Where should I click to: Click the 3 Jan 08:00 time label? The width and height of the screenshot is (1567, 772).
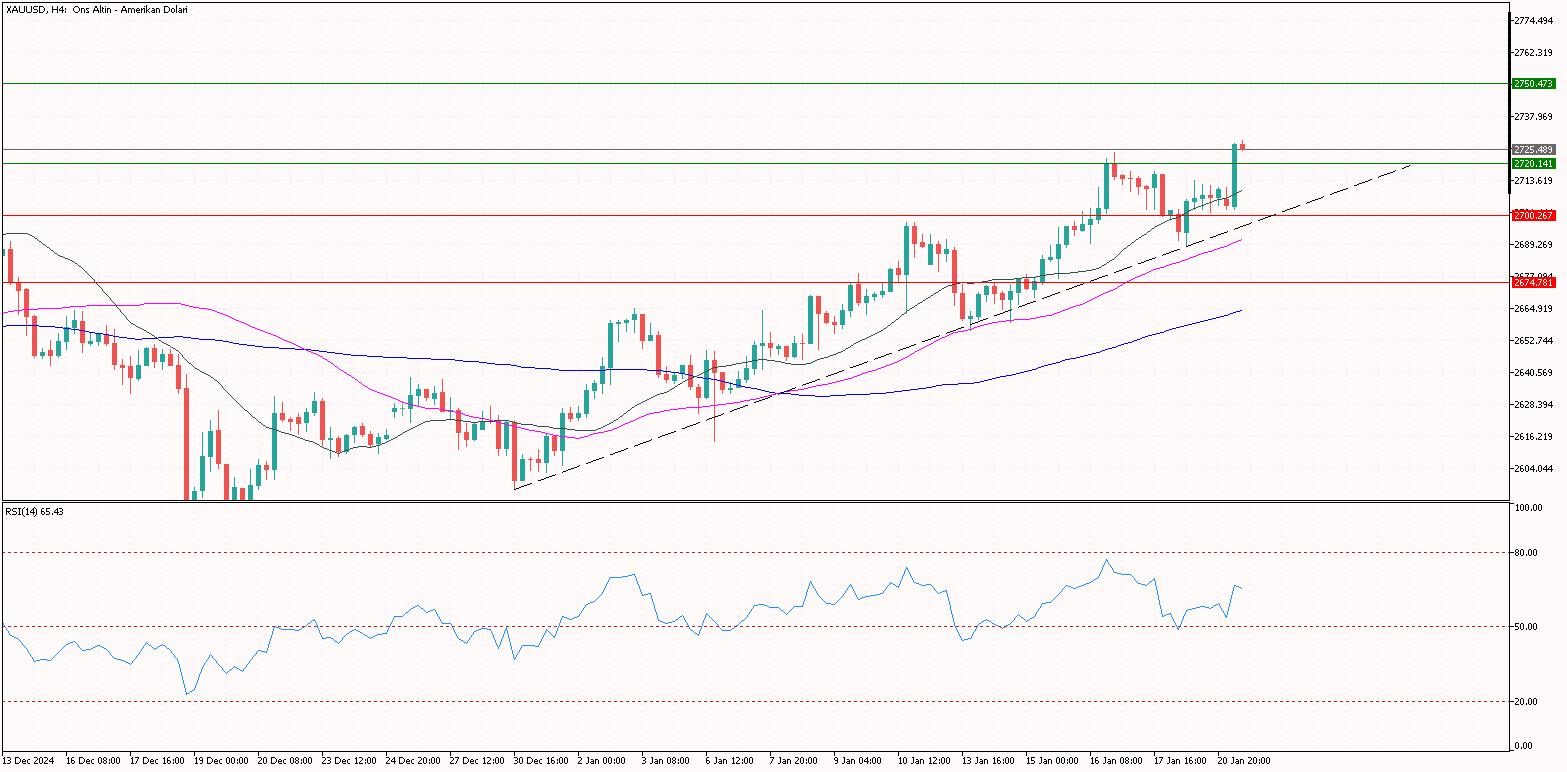click(x=668, y=761)
